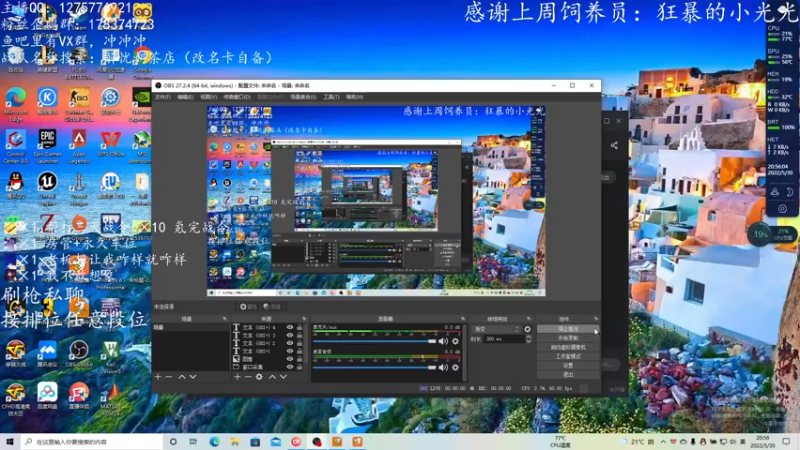The height and width of the screenshot is (450, 800).
Task: Open the 帮助(H) menu
Action: point(355,97)
